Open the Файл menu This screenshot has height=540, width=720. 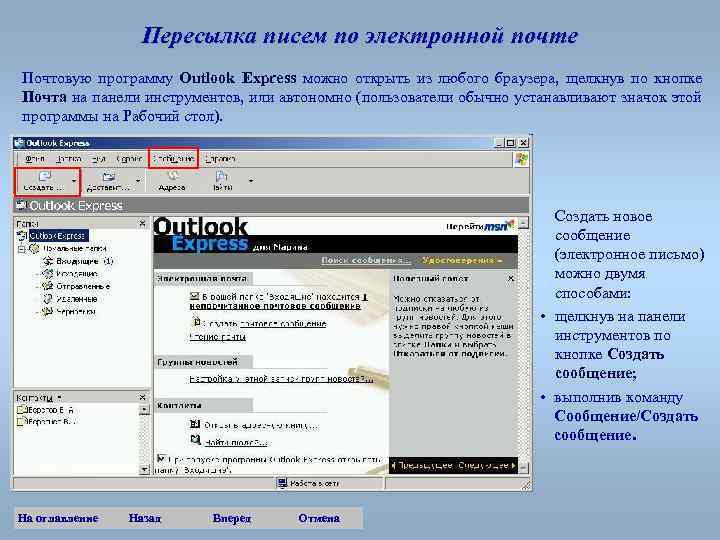click(35, 159)
